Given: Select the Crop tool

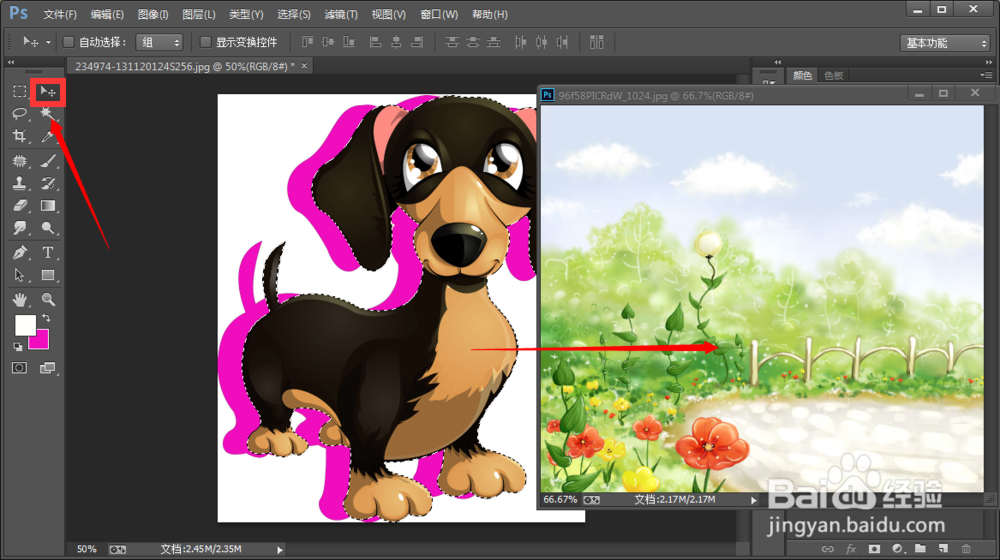Looking at the screenshot, I should pos(20,136).
